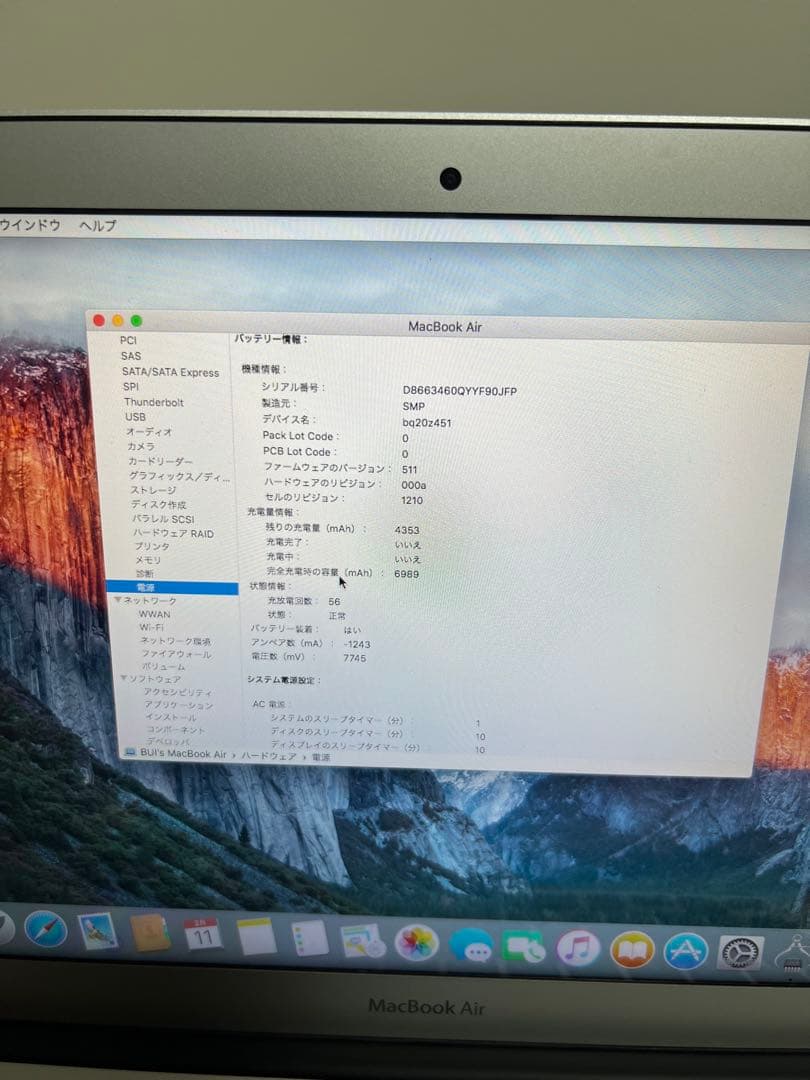Open the ヘルプ menu
810x1080 pixels.
tap(94, 227)
